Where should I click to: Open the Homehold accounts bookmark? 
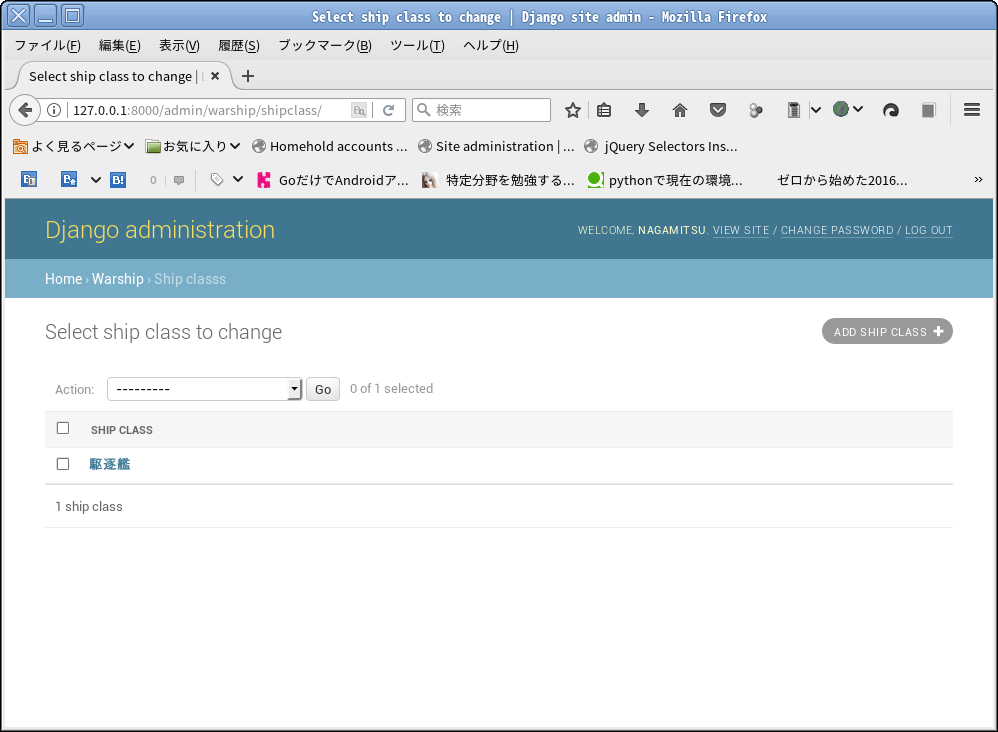point(330,146)
